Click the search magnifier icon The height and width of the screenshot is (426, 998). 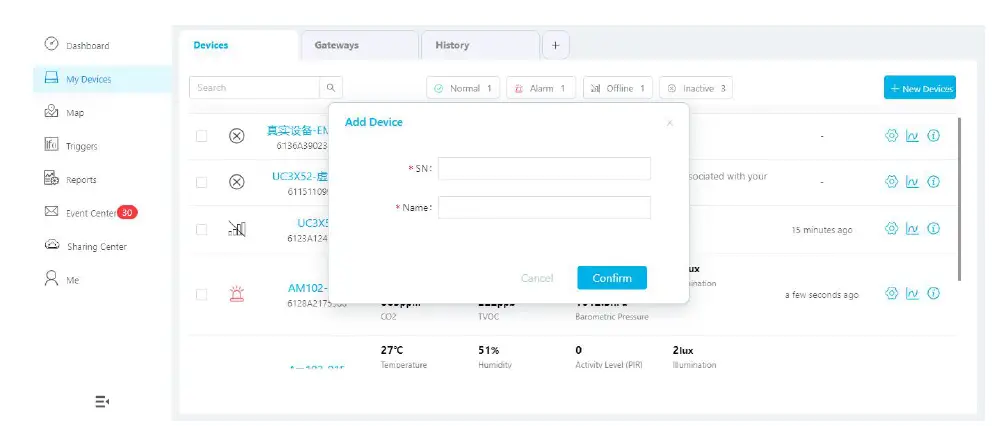(331, 88)
